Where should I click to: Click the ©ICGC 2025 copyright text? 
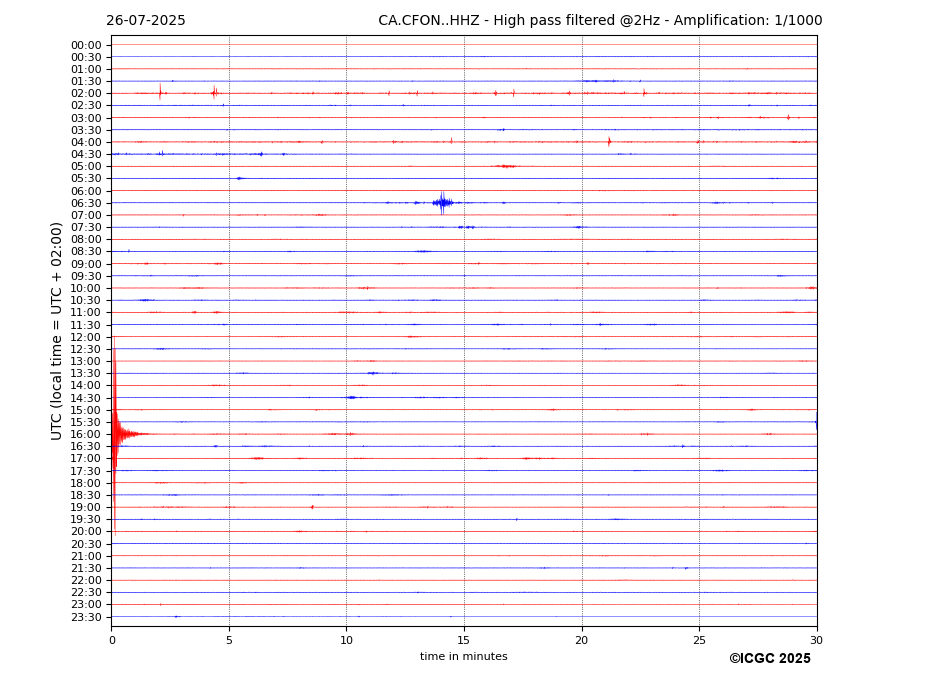click(770, 659)
